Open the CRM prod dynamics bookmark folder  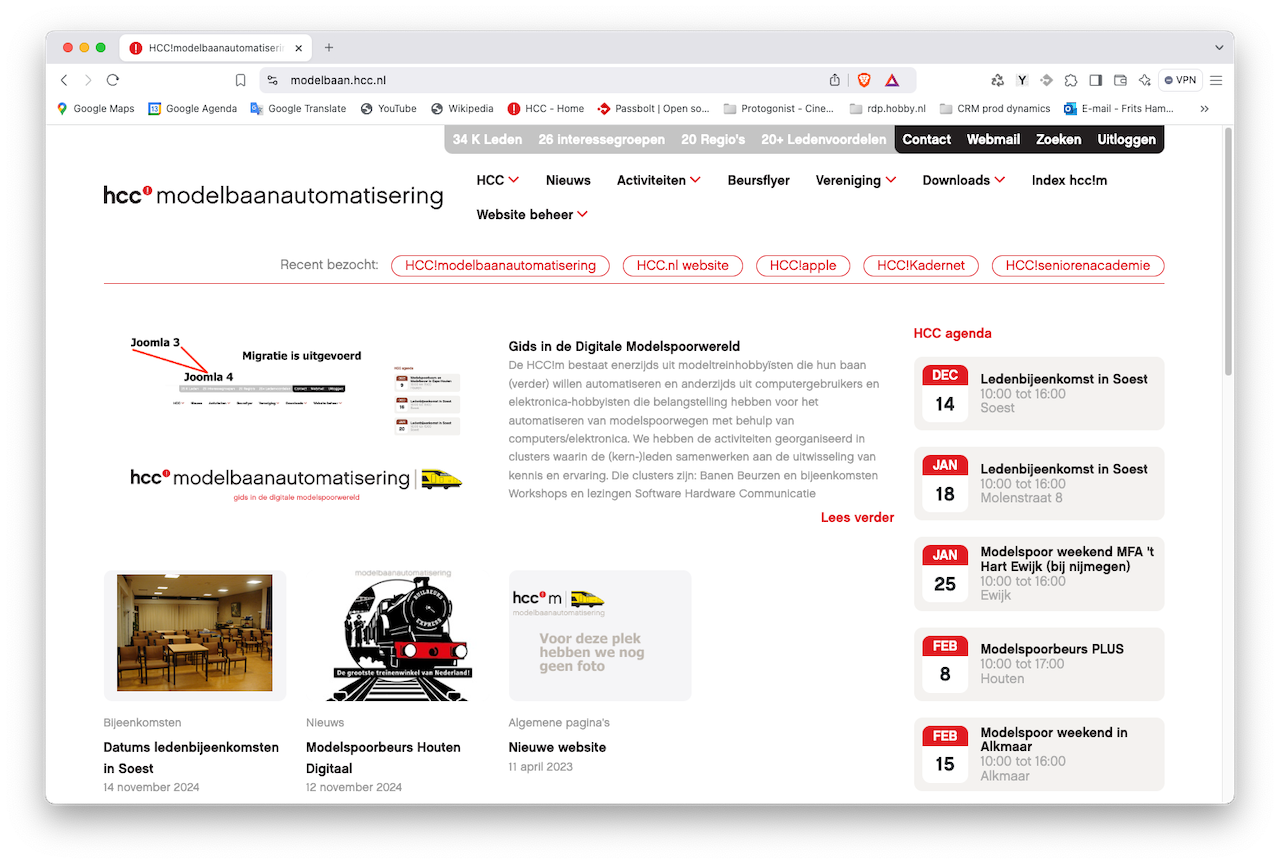995,108
